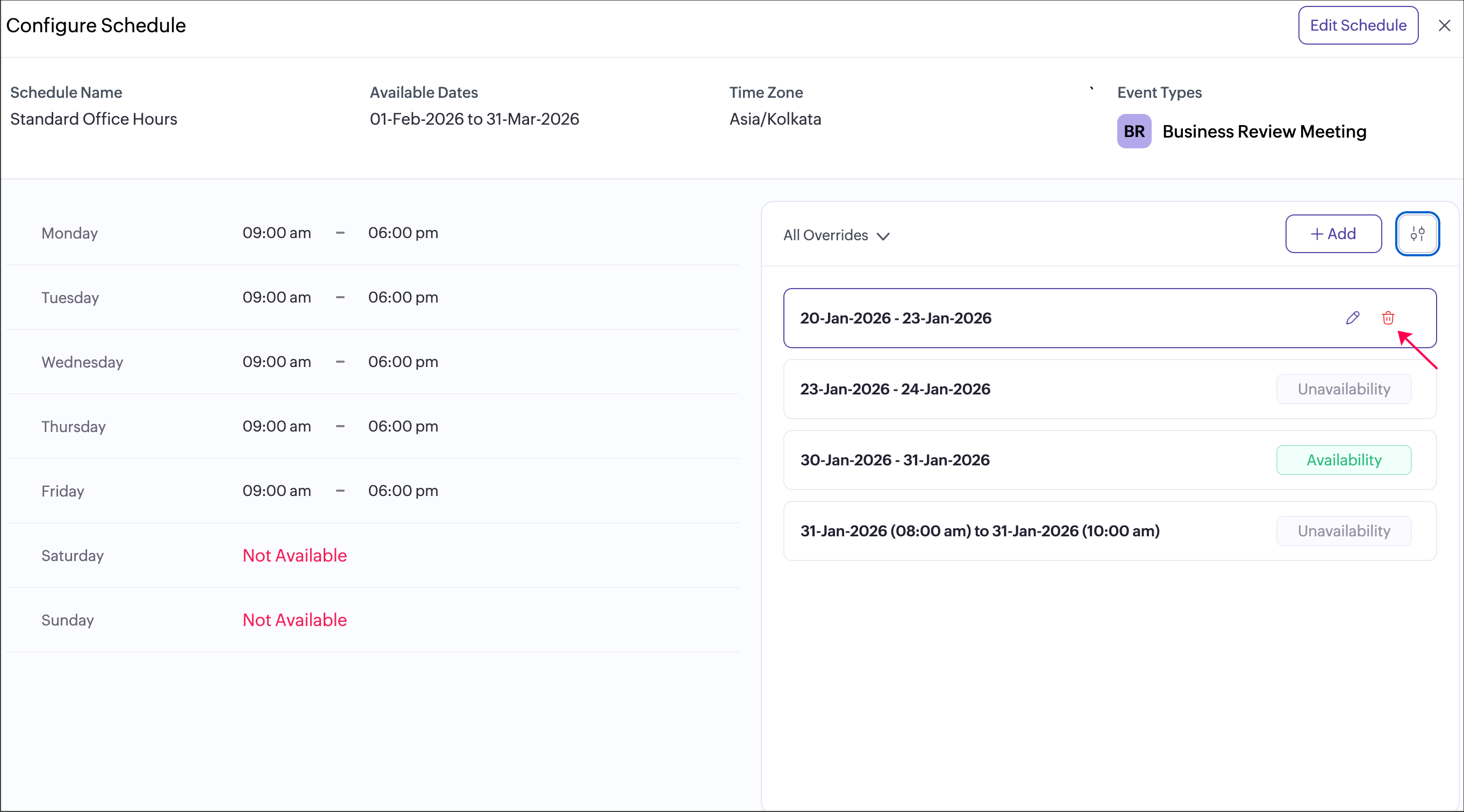The image size is (1464, 812).
Task: Select the 31-Jan-2026 08:00 am override entry
Action: coord(980,531)
